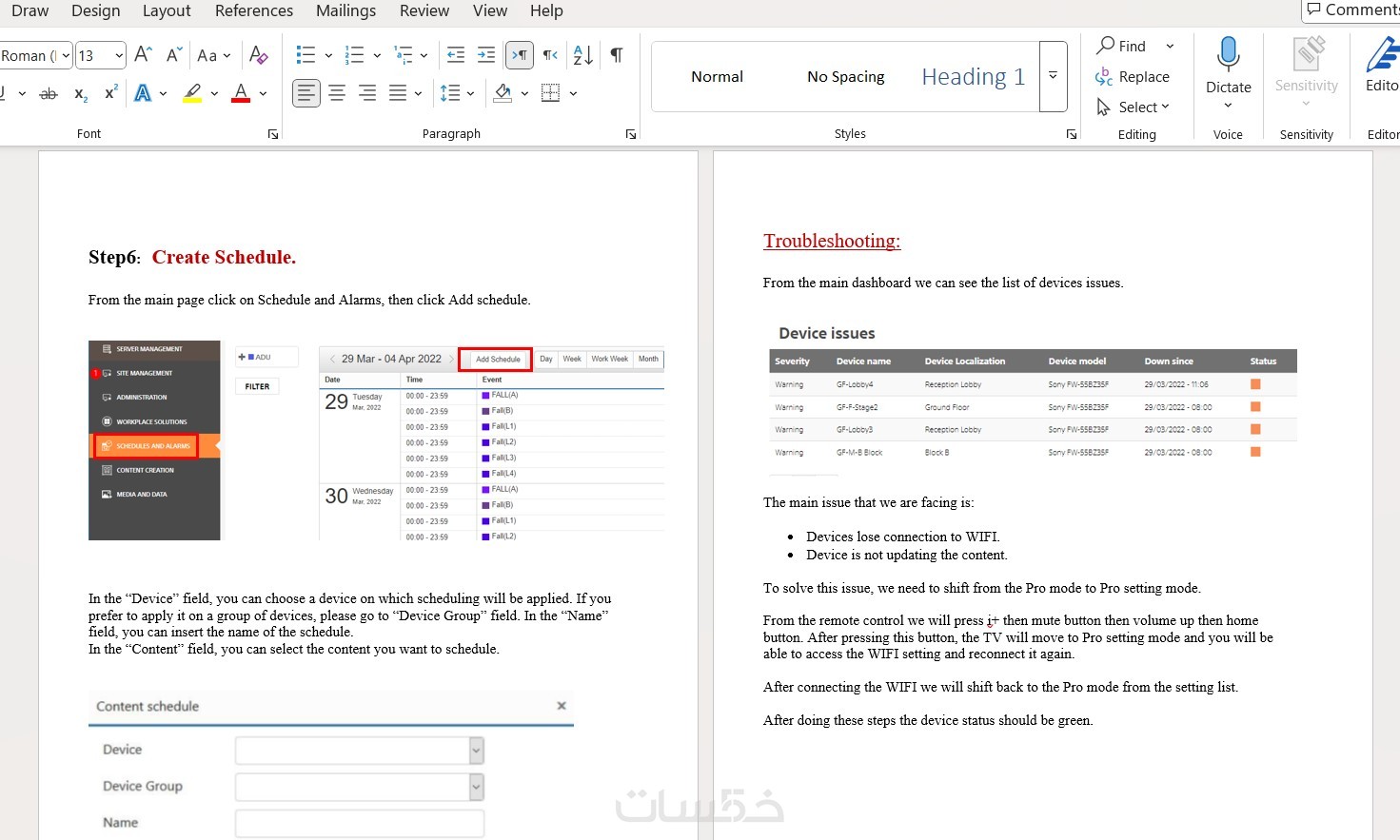Show paragraph marks and hidden symbols
This screenshot has height=840, width=1400.
click(x=617, y=55)
